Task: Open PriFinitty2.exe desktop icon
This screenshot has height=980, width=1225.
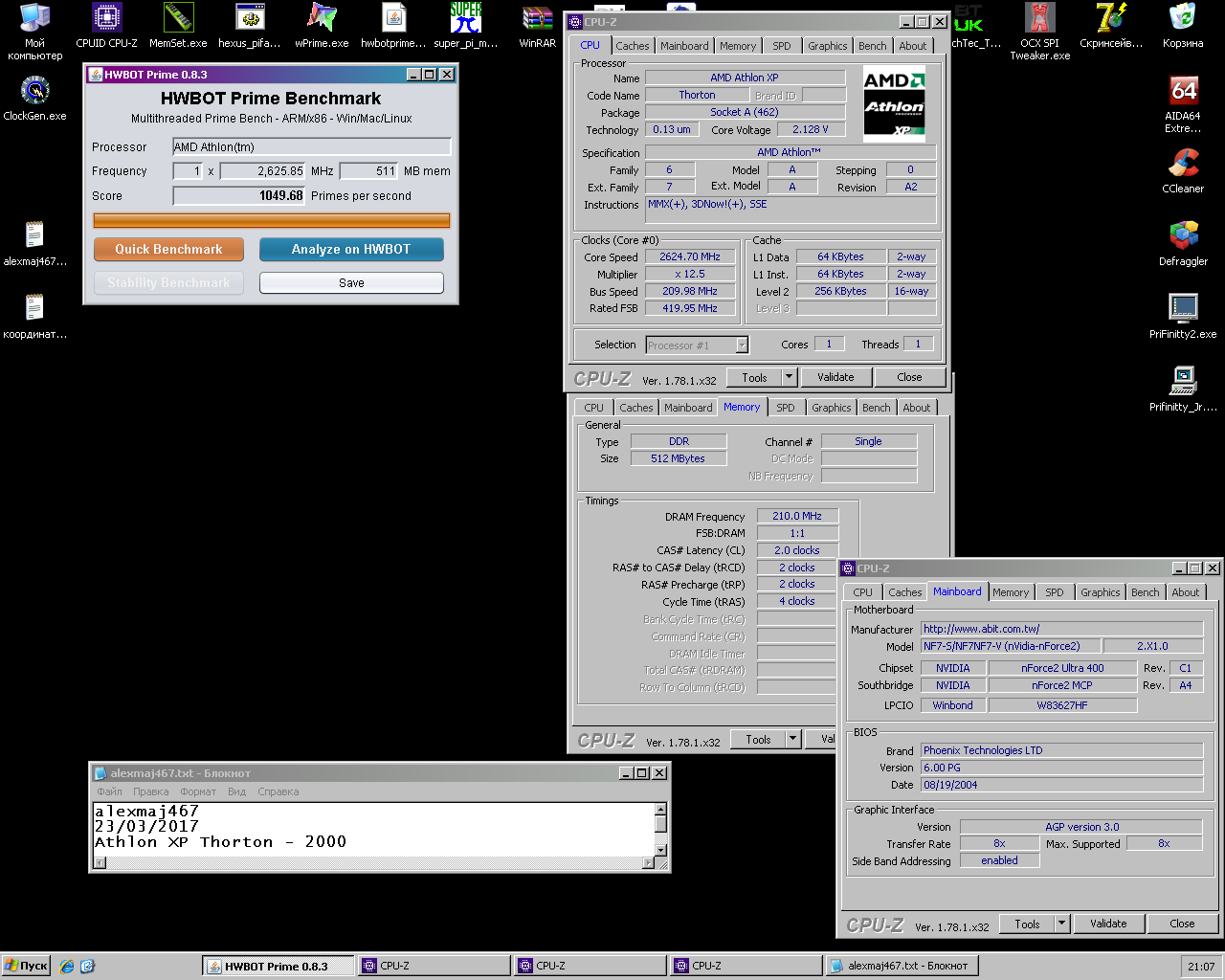Action: point(1183,317)
